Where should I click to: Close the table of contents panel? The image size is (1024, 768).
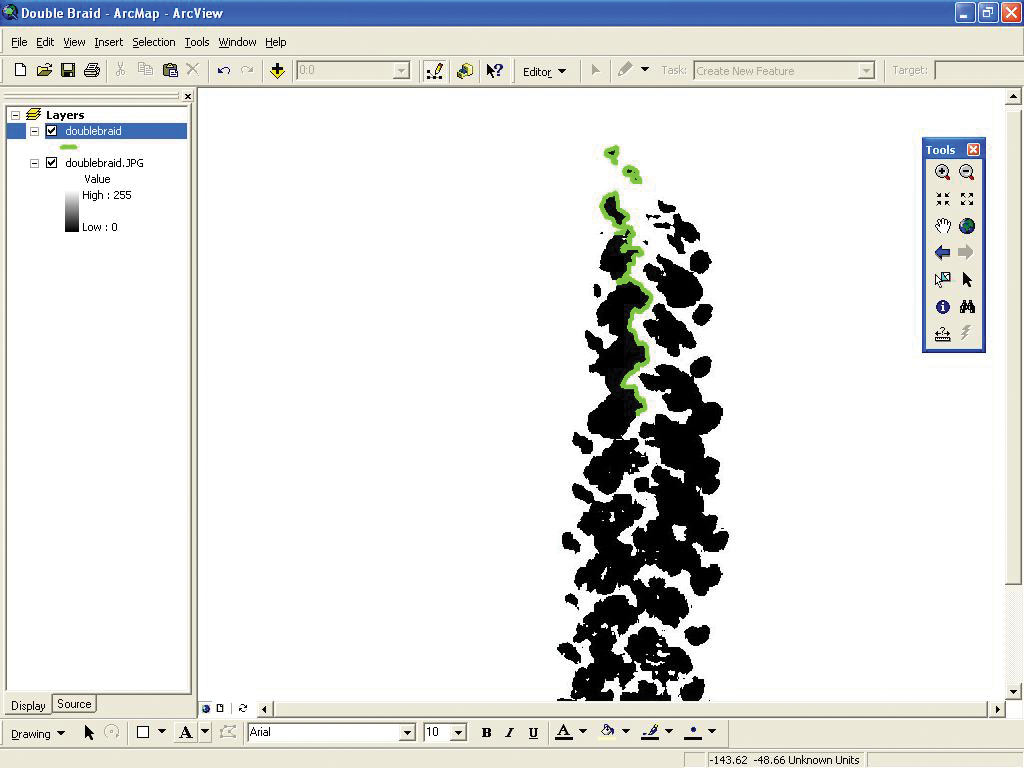[188, 97]
